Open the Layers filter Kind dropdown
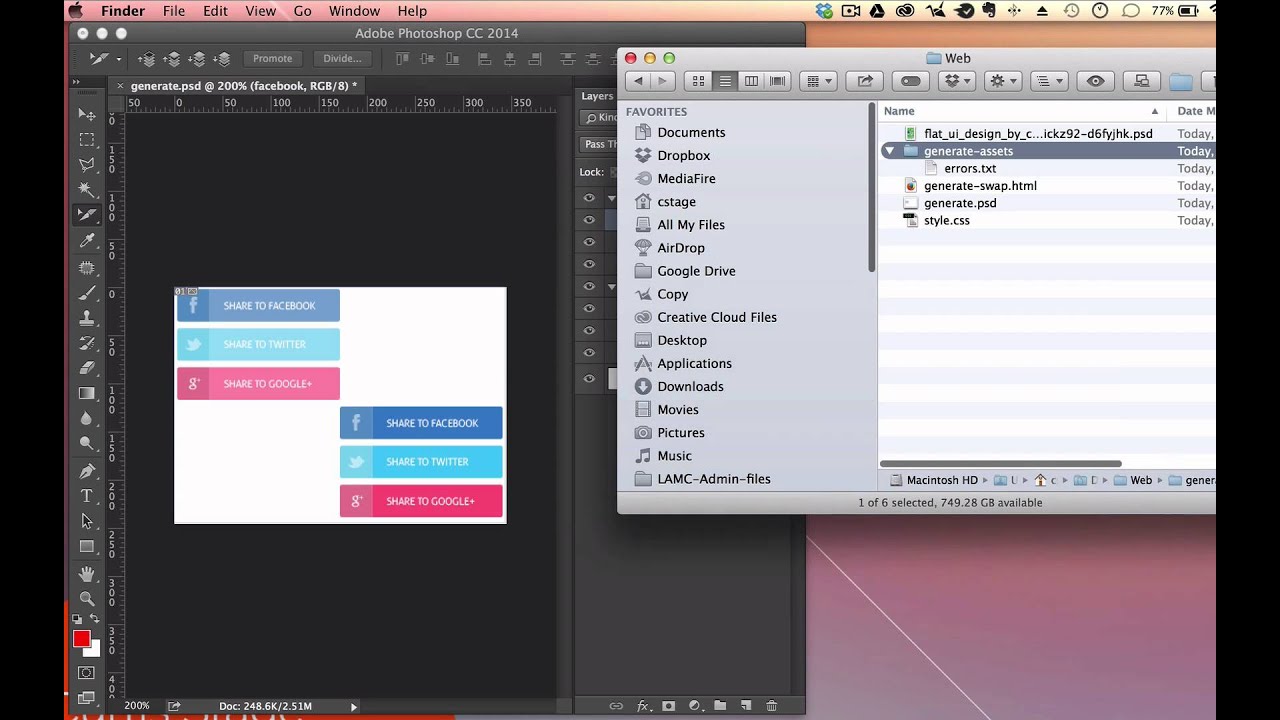Viewport: 1280px width, 720px height. click(601, 118)
